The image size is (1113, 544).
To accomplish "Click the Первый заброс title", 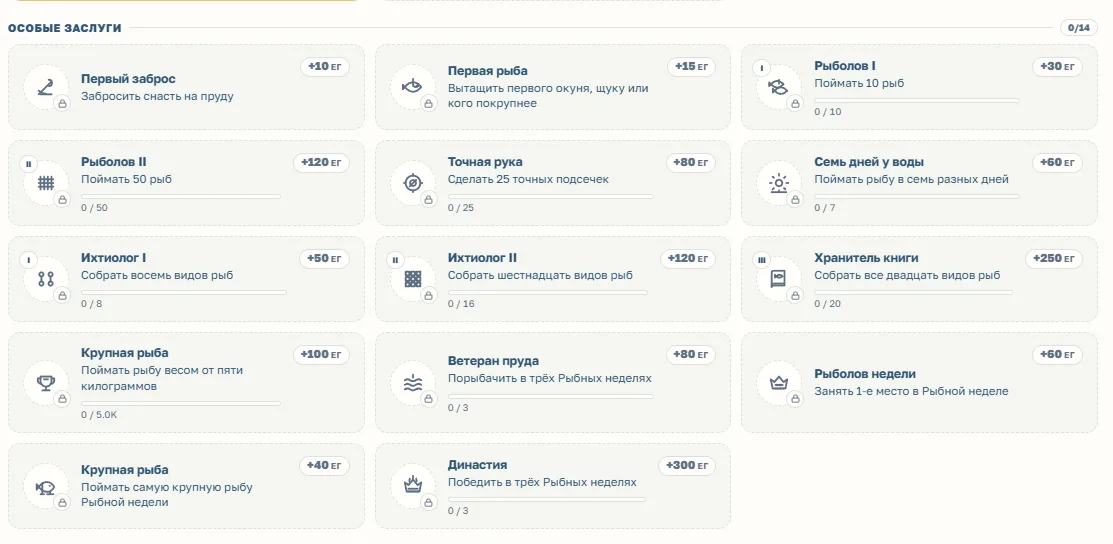I will tap(128, 79).
